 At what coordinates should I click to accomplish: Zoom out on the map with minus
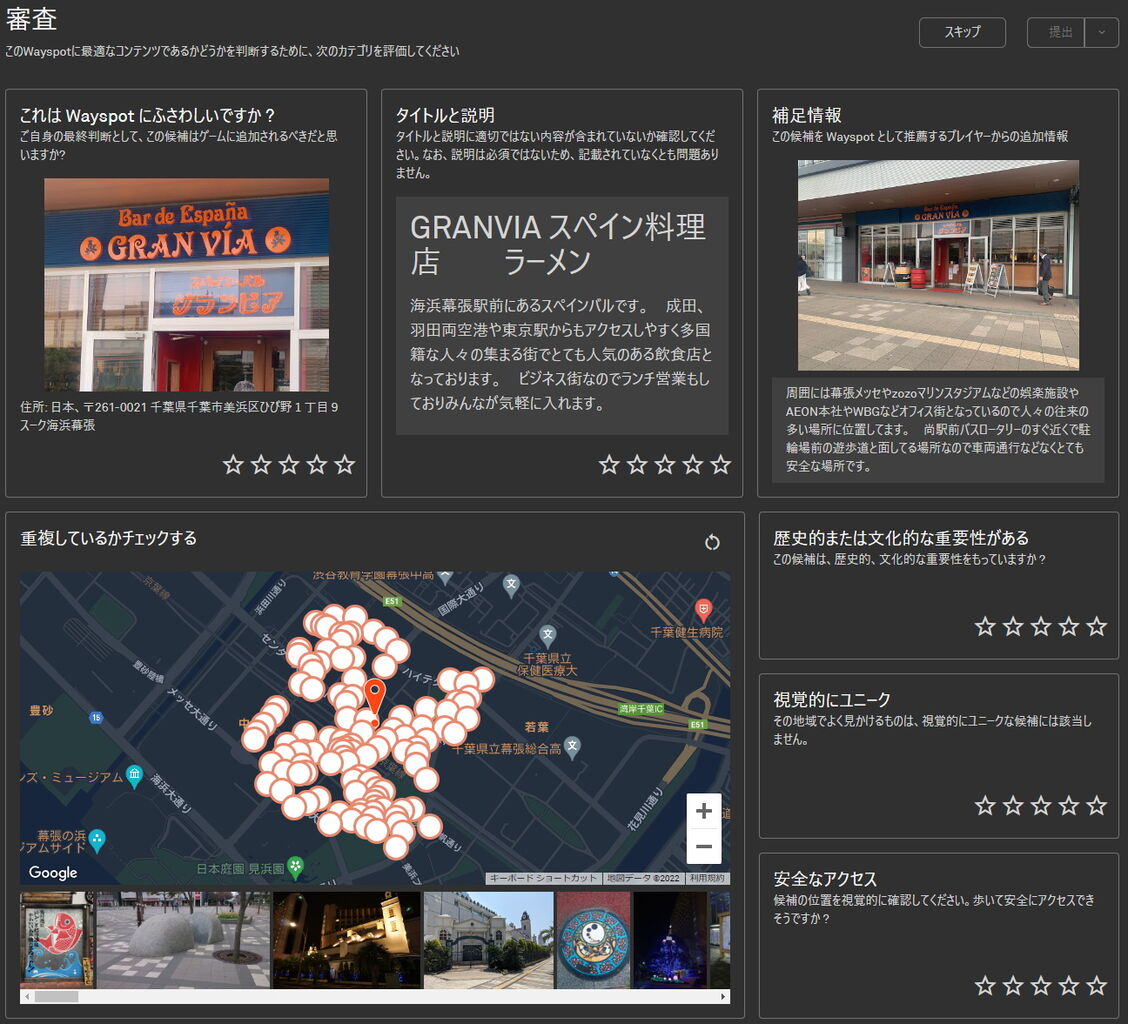[x=704, y=846]
